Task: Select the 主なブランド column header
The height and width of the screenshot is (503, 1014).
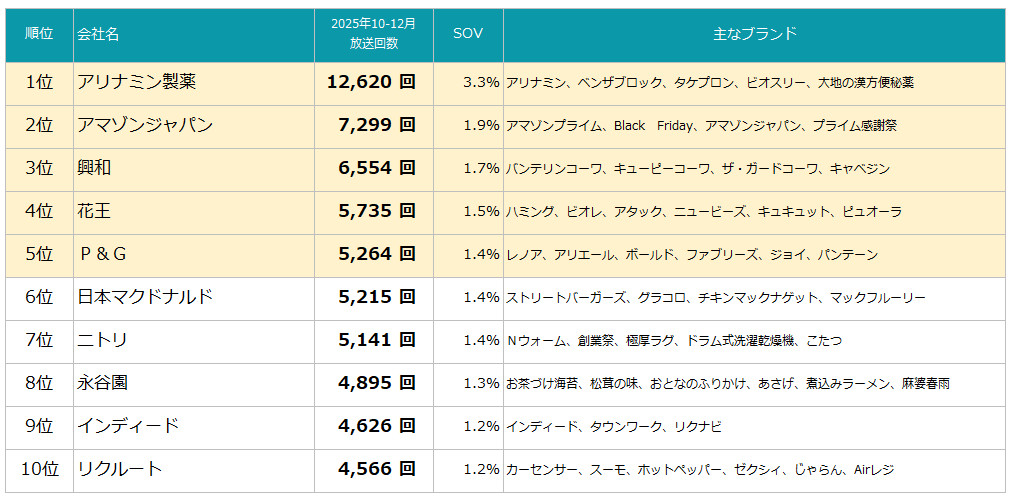Action: point(755,34)
